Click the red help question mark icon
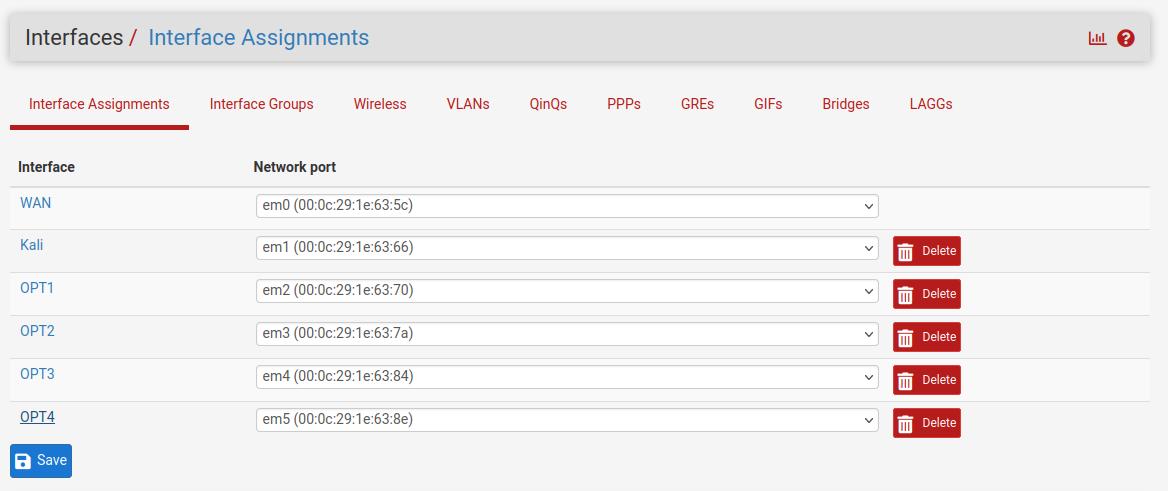 [x=1126, y=38]
